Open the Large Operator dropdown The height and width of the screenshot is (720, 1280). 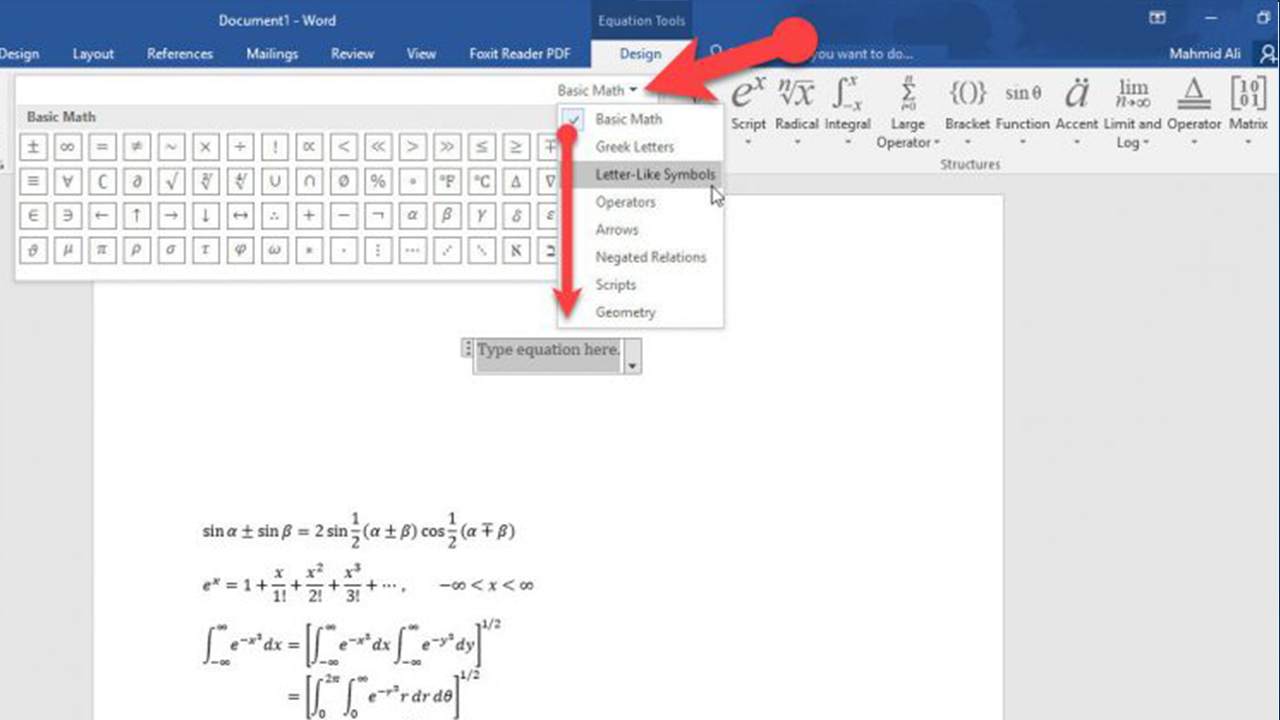coord(907,113)
